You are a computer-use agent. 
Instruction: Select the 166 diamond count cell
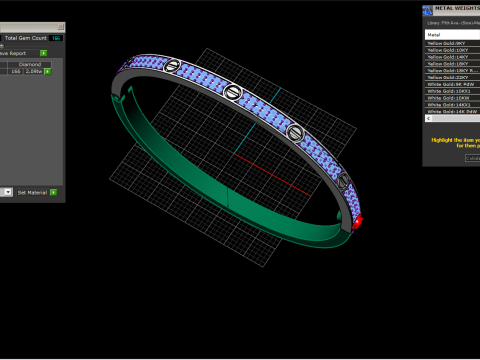(x=16, y=71)
